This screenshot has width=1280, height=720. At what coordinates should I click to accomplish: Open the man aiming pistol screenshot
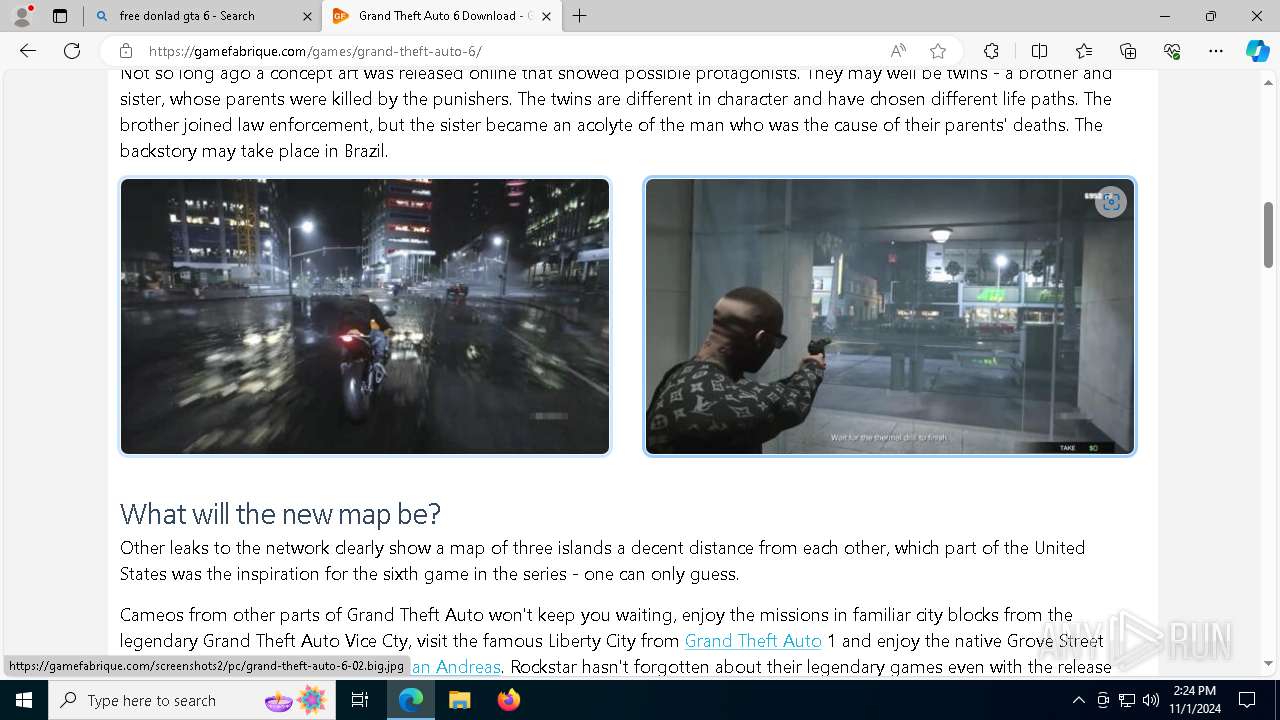(x=890, y=316)
